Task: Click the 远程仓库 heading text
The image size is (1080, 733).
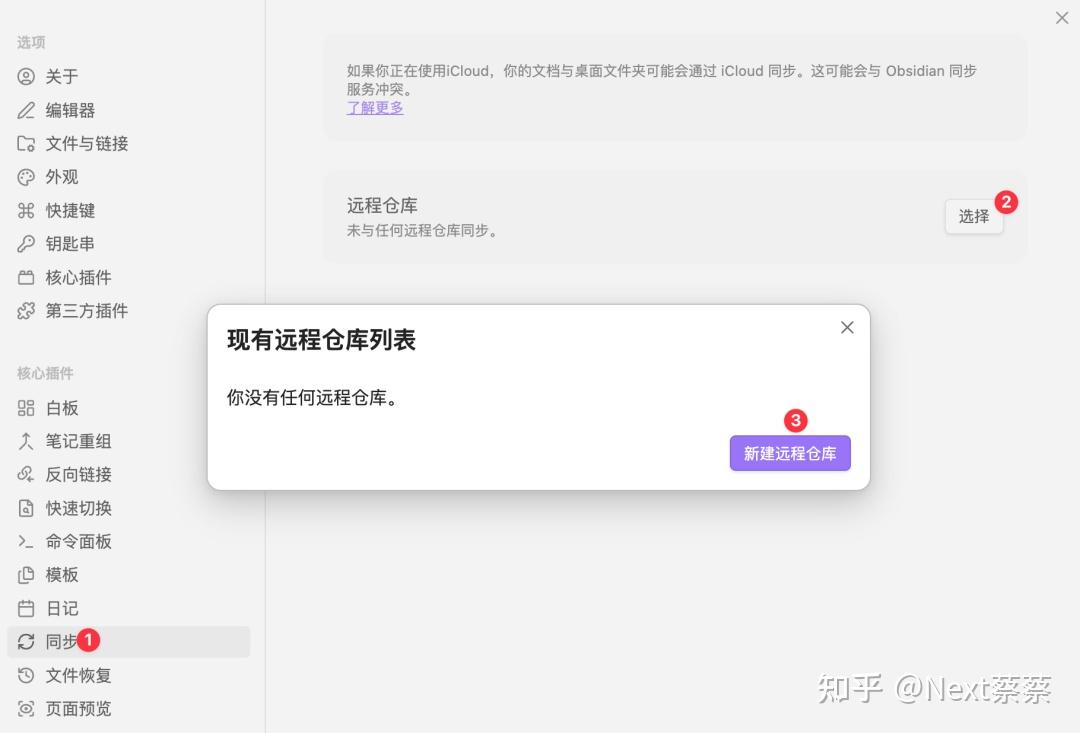Action: [x=382, y=205]
